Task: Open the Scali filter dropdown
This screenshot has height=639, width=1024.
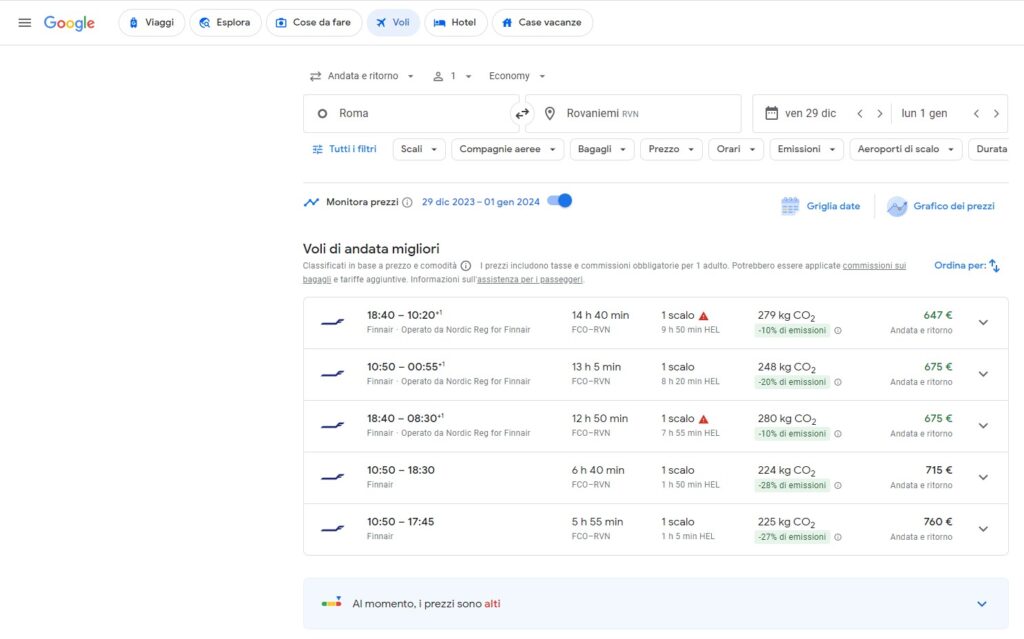Action: click(419, 149)
